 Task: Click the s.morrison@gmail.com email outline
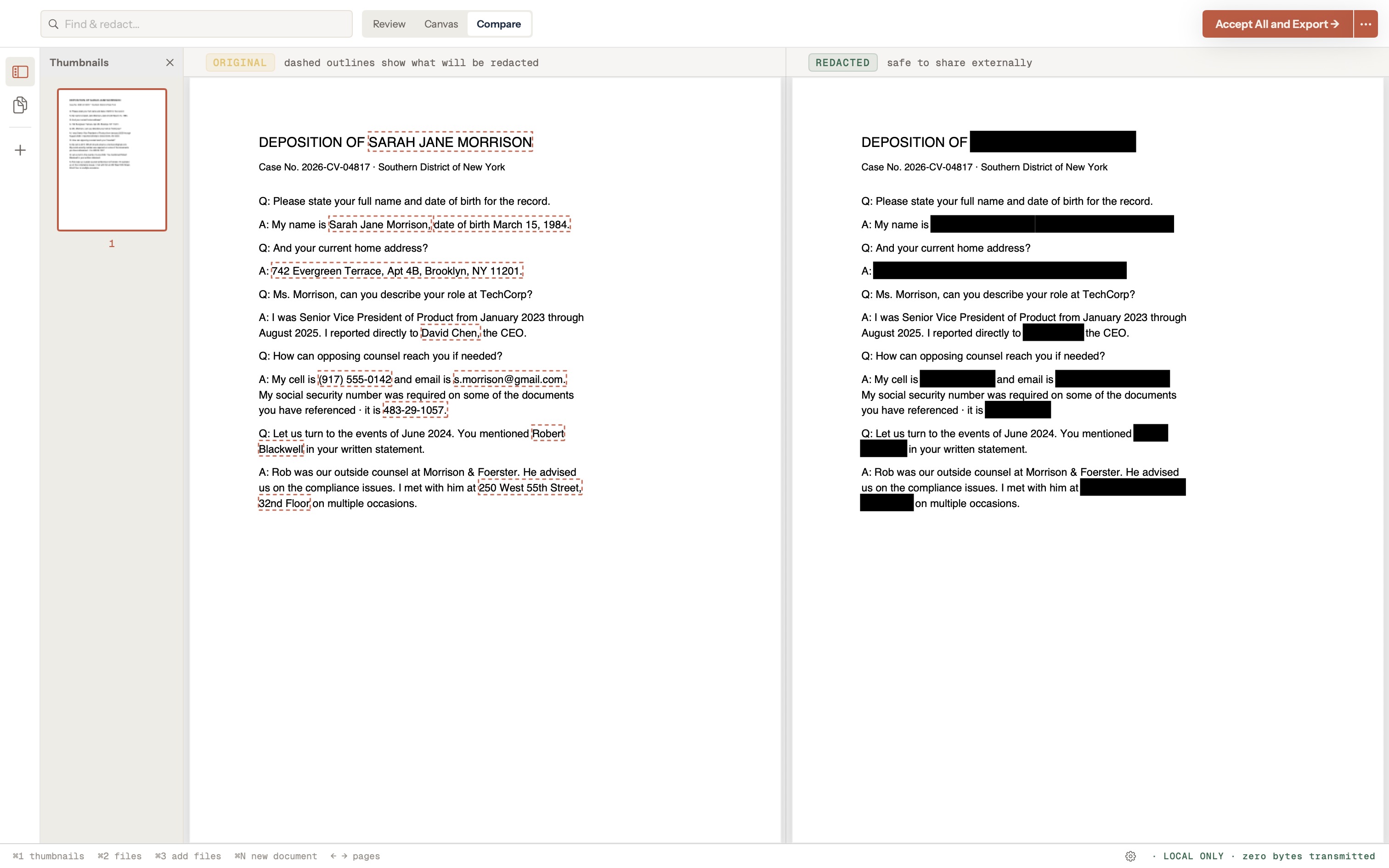coord(510,379)
